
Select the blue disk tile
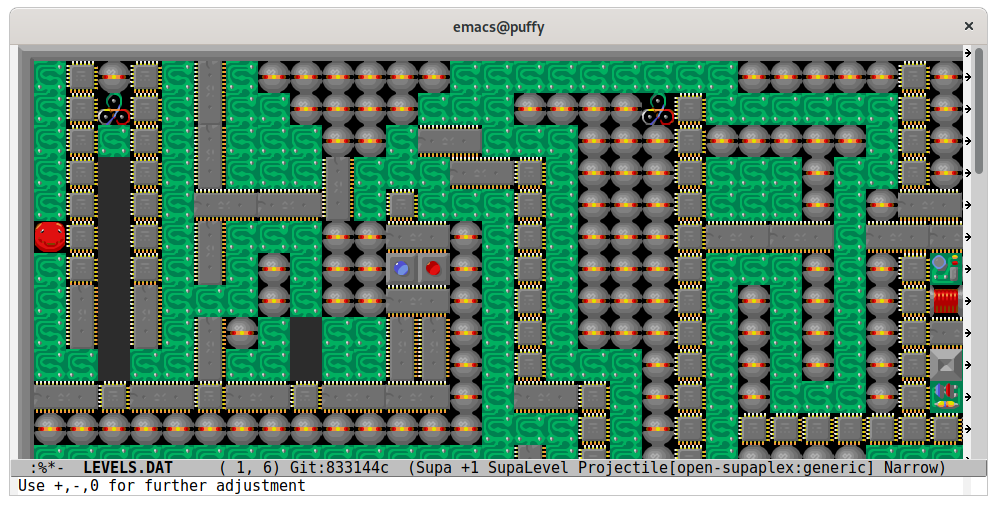402,268
